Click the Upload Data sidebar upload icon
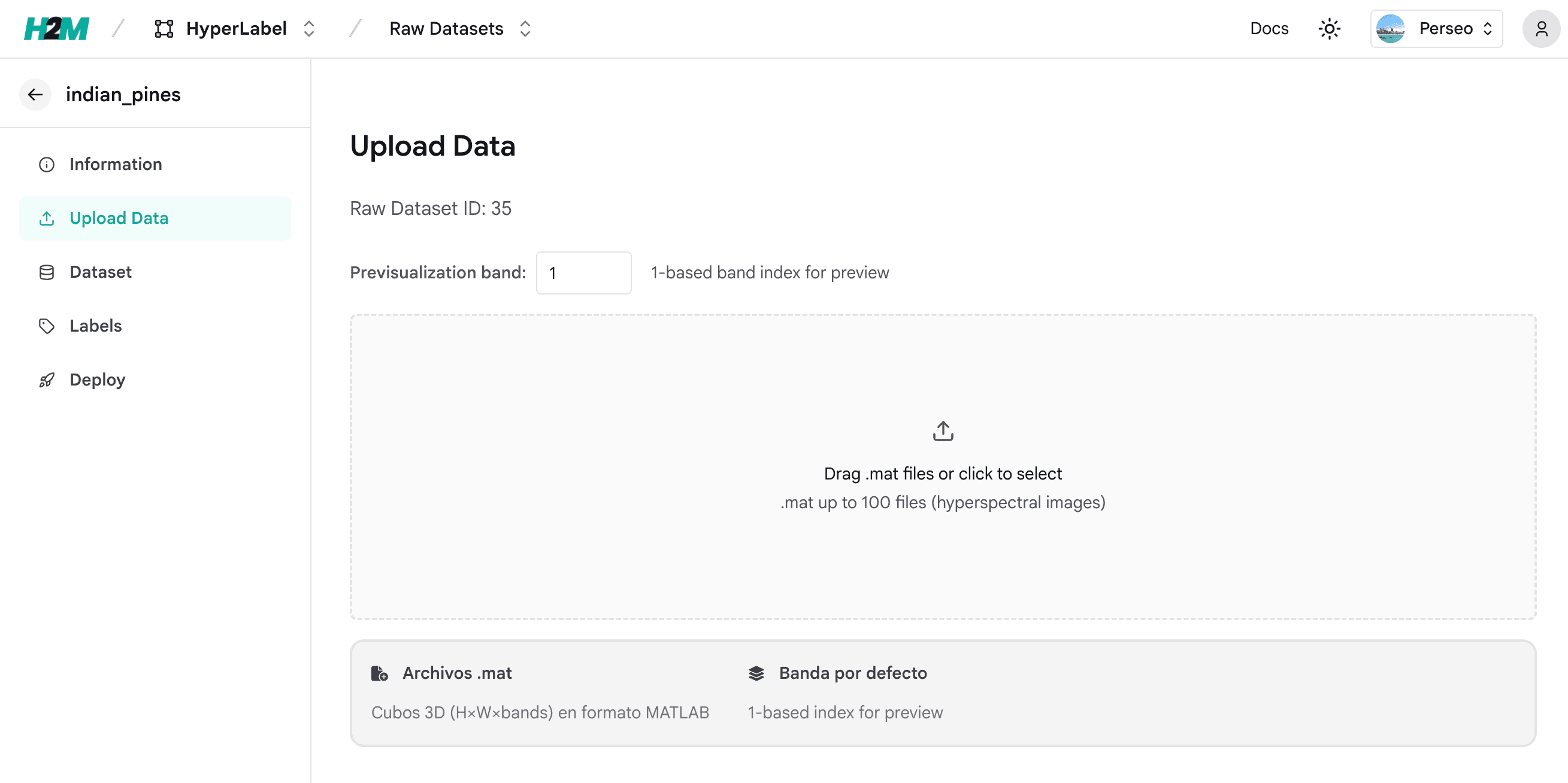This screenshot has height=783, width=1568. (47, 218)
